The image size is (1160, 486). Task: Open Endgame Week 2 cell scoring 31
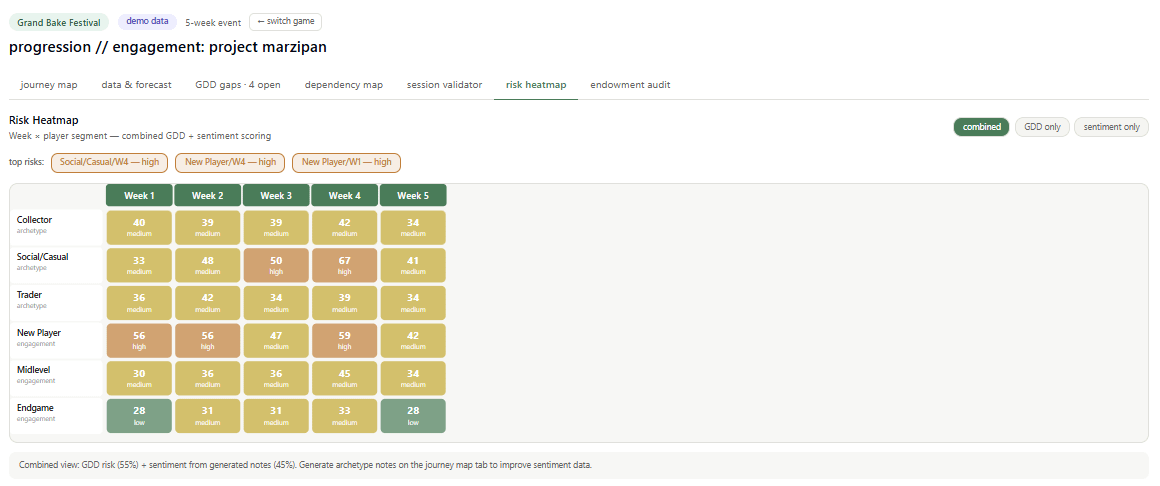(x=207, y=416)
